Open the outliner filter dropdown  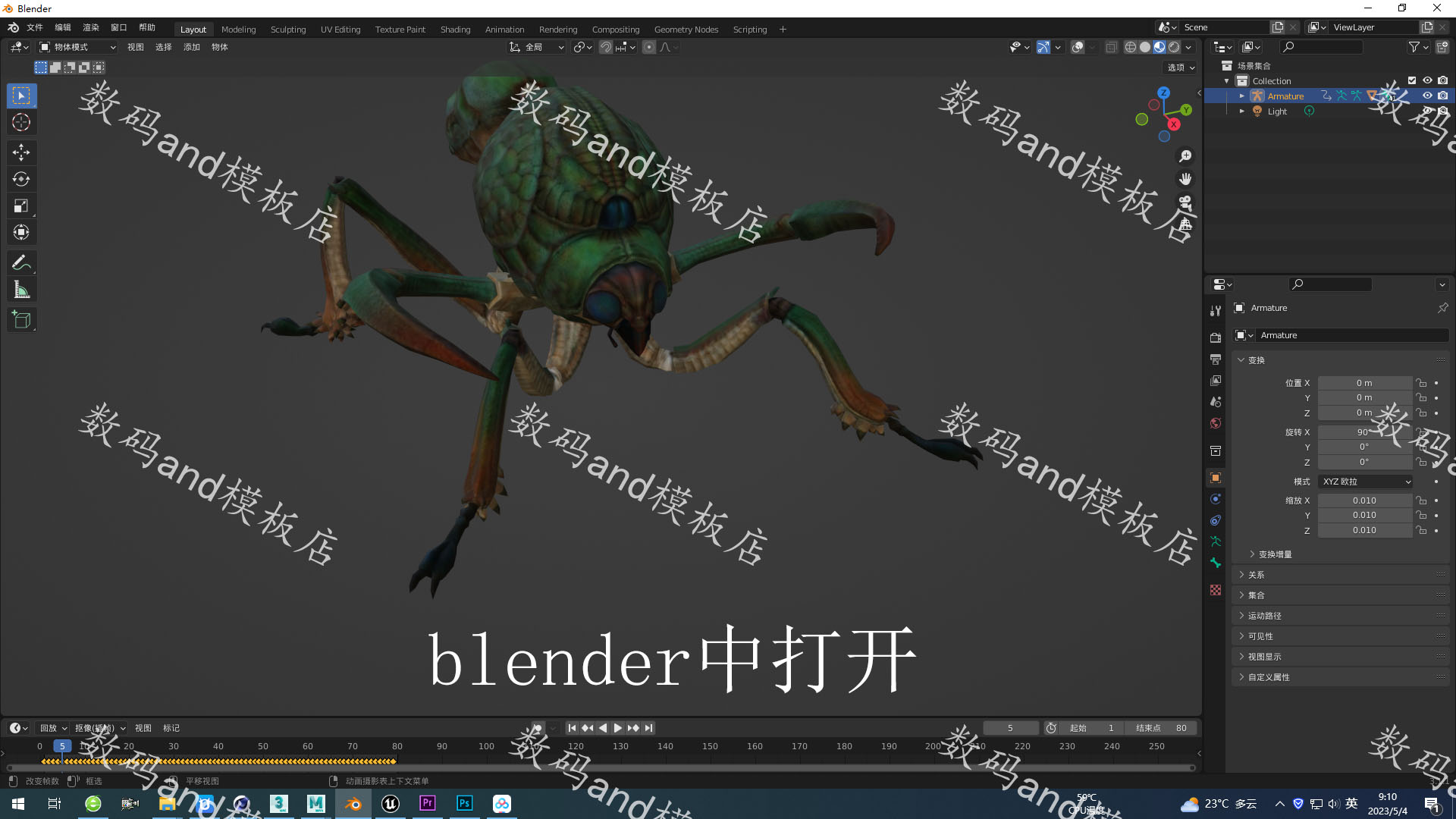[1418, 47]
